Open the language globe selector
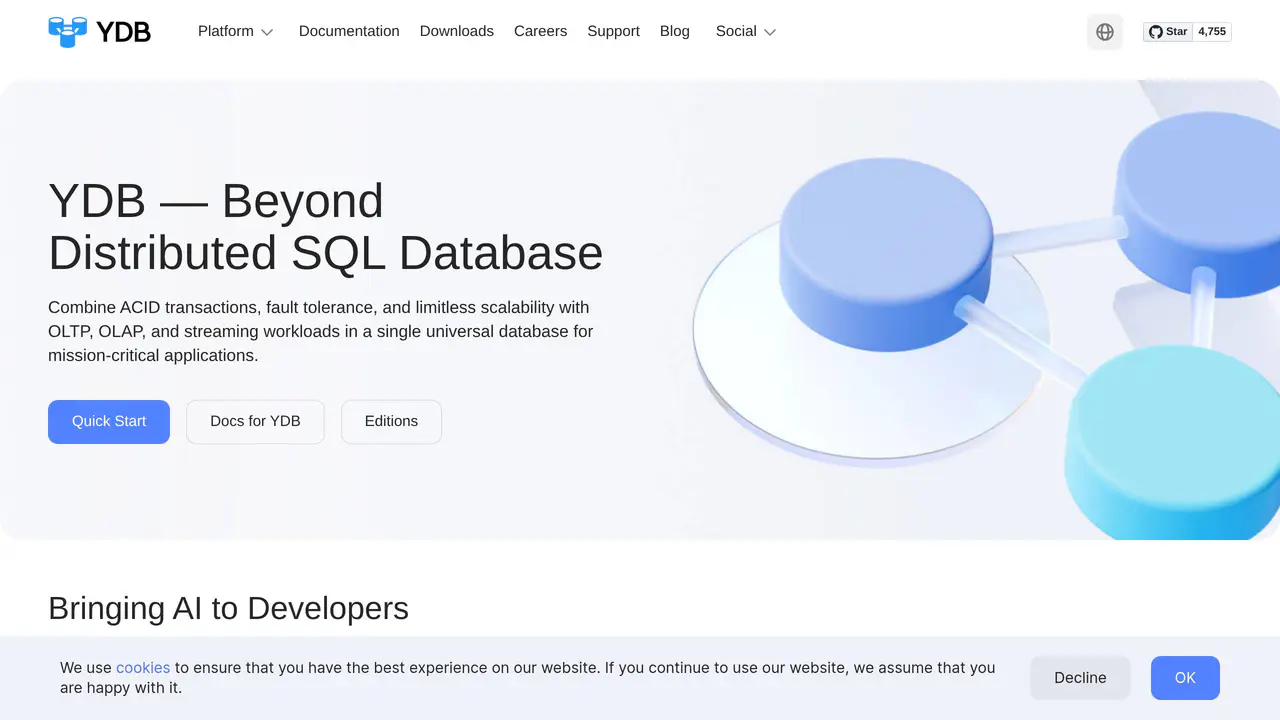Image resolution: width=1280 pixels, height=720 pixels. click(1105, 32)
